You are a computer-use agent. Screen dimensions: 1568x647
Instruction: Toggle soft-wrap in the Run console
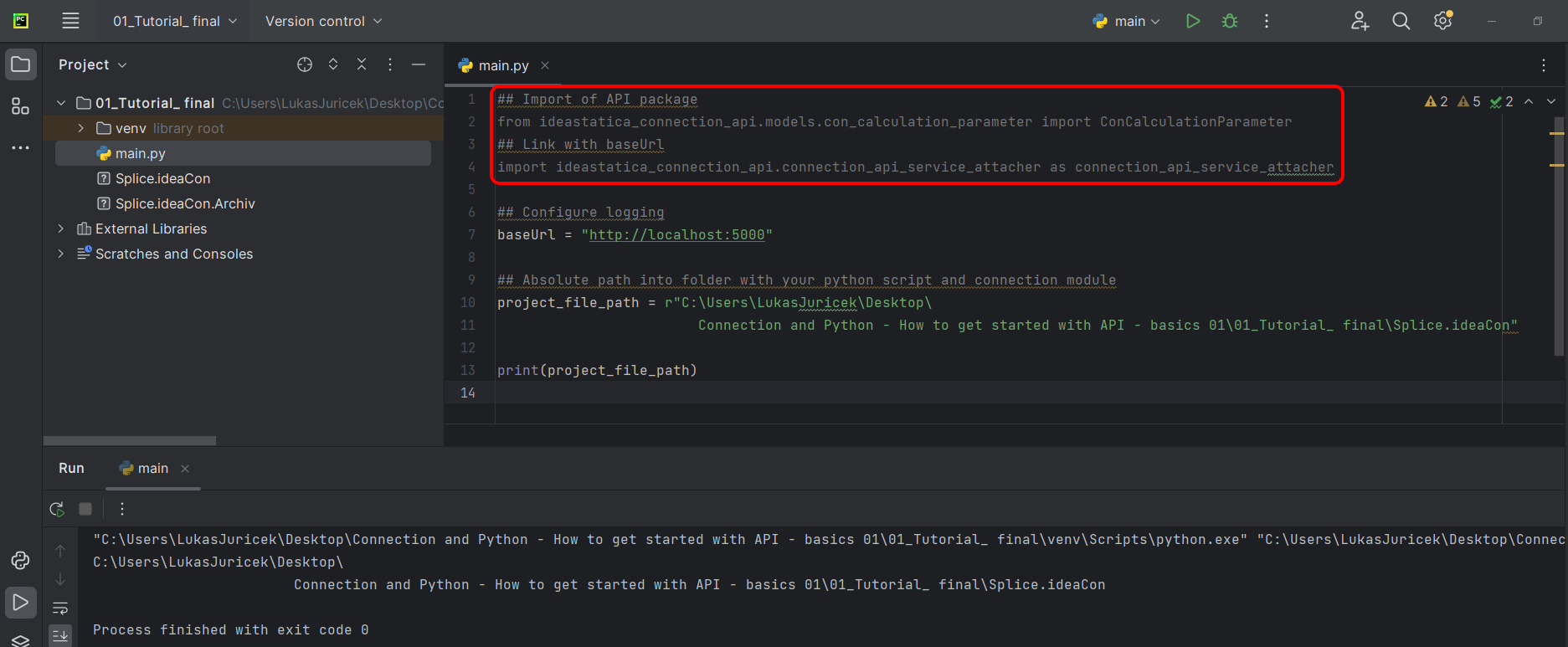[60, 608]
